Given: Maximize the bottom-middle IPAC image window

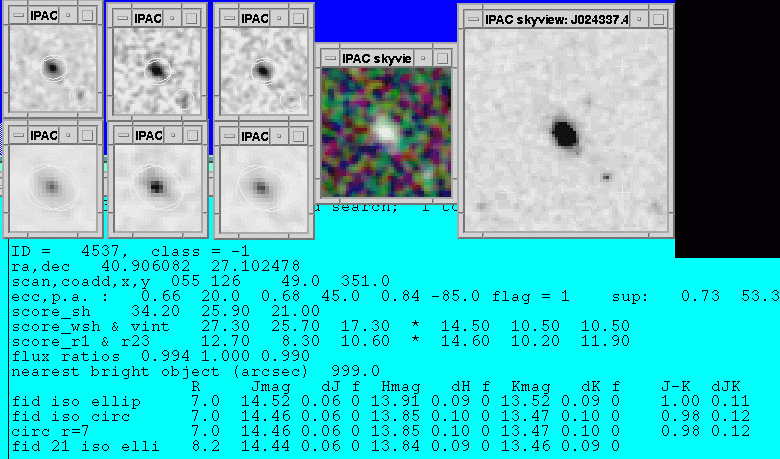Looking at the screenshot, I should 192,135.
